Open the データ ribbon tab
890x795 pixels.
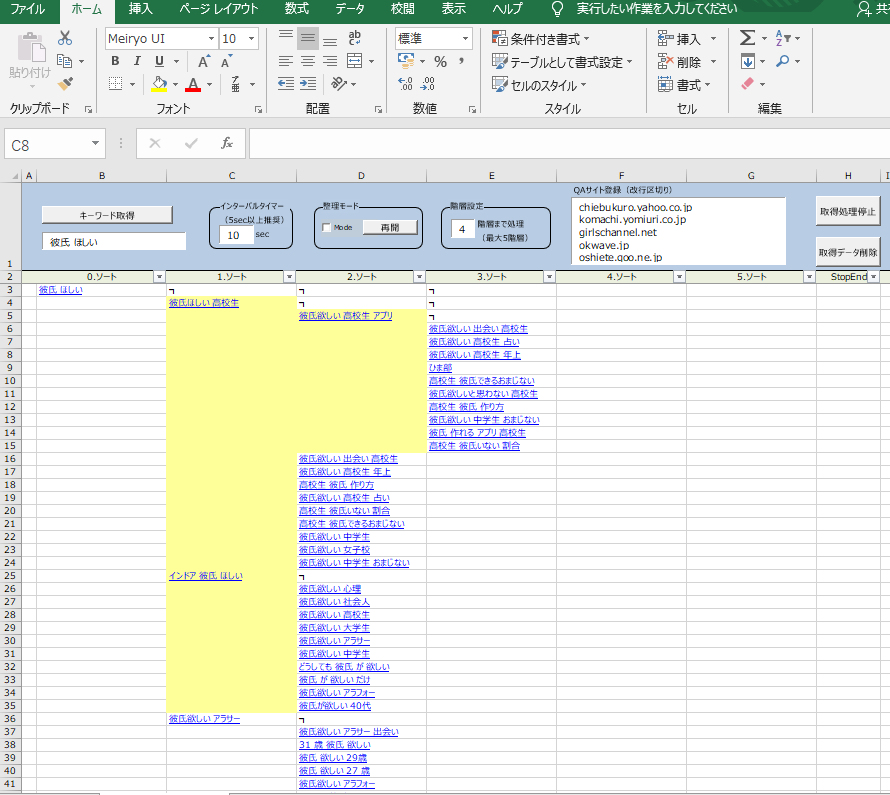click(350, 9)
